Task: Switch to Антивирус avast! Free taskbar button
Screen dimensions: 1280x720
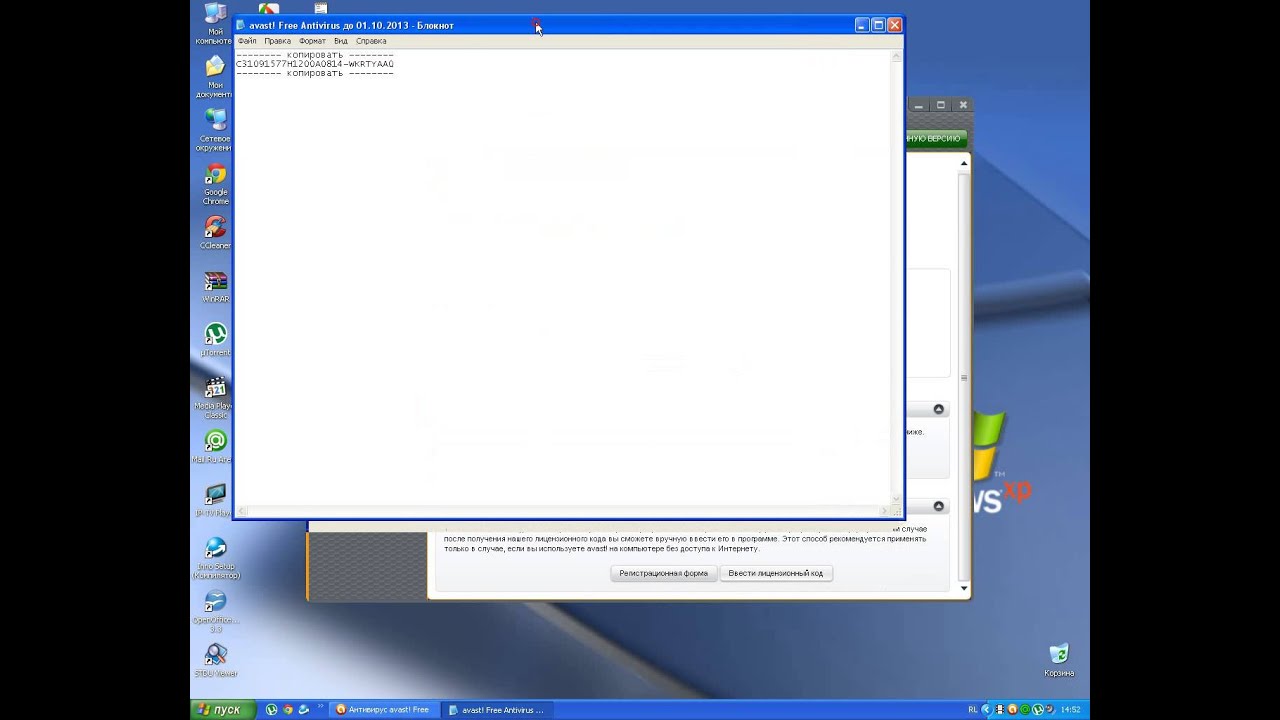Action: coord(383,710)
